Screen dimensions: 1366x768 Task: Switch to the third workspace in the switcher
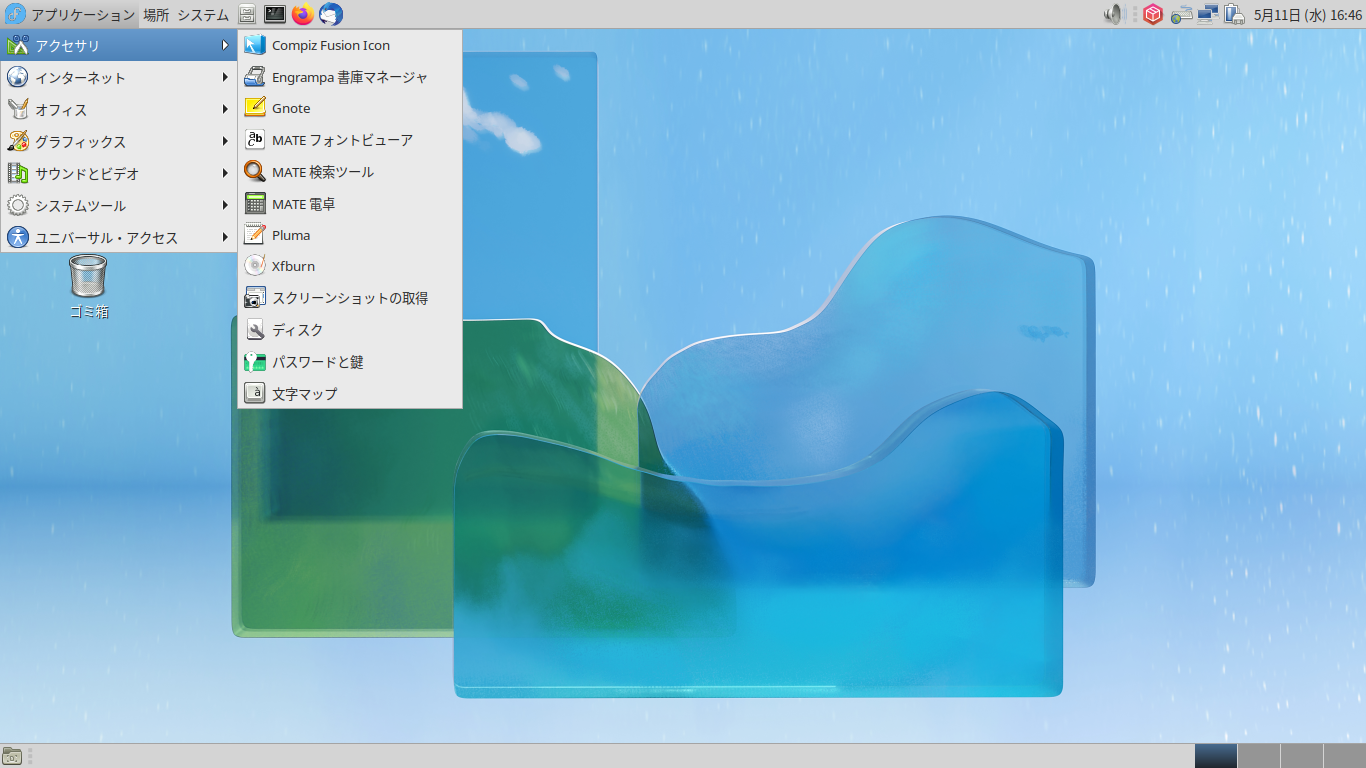[x=1301, y=756]
